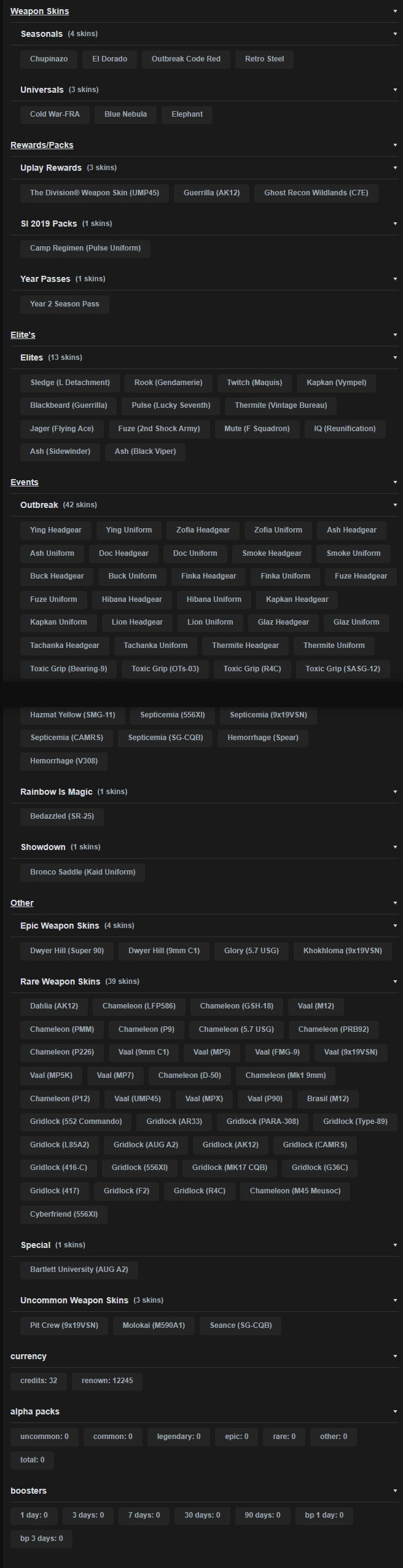This screenshot has width=403, height=1568.
Task: Open the Elite's heading link
Action: click(x=23, y=335)
